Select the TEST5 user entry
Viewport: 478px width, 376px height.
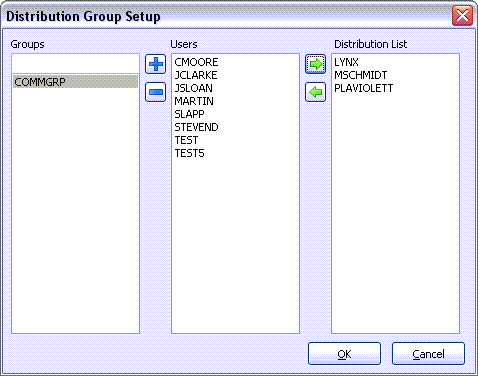[x=189, y=153]
